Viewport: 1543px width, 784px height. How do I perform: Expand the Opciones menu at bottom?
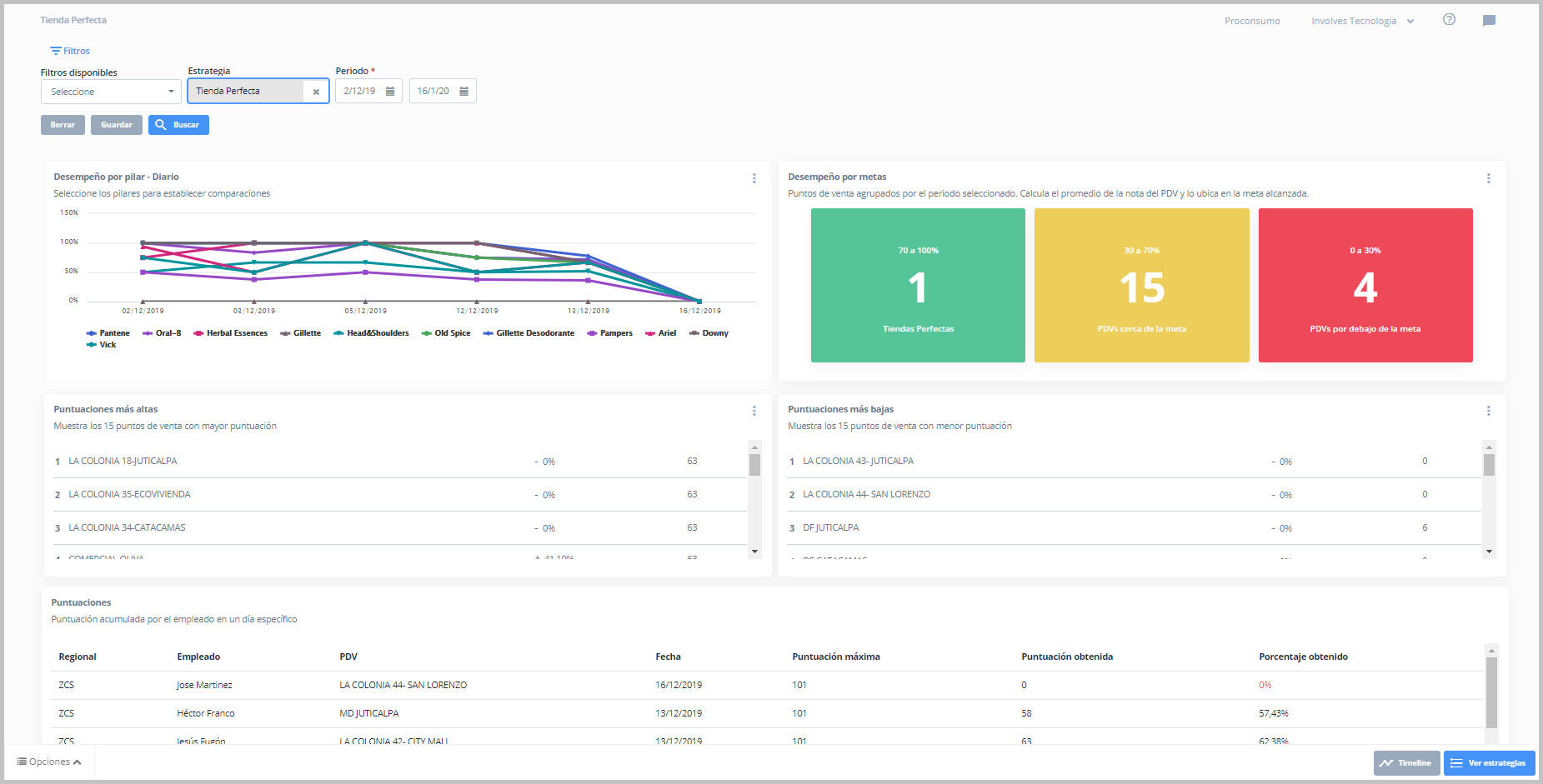tap(49, 762)
